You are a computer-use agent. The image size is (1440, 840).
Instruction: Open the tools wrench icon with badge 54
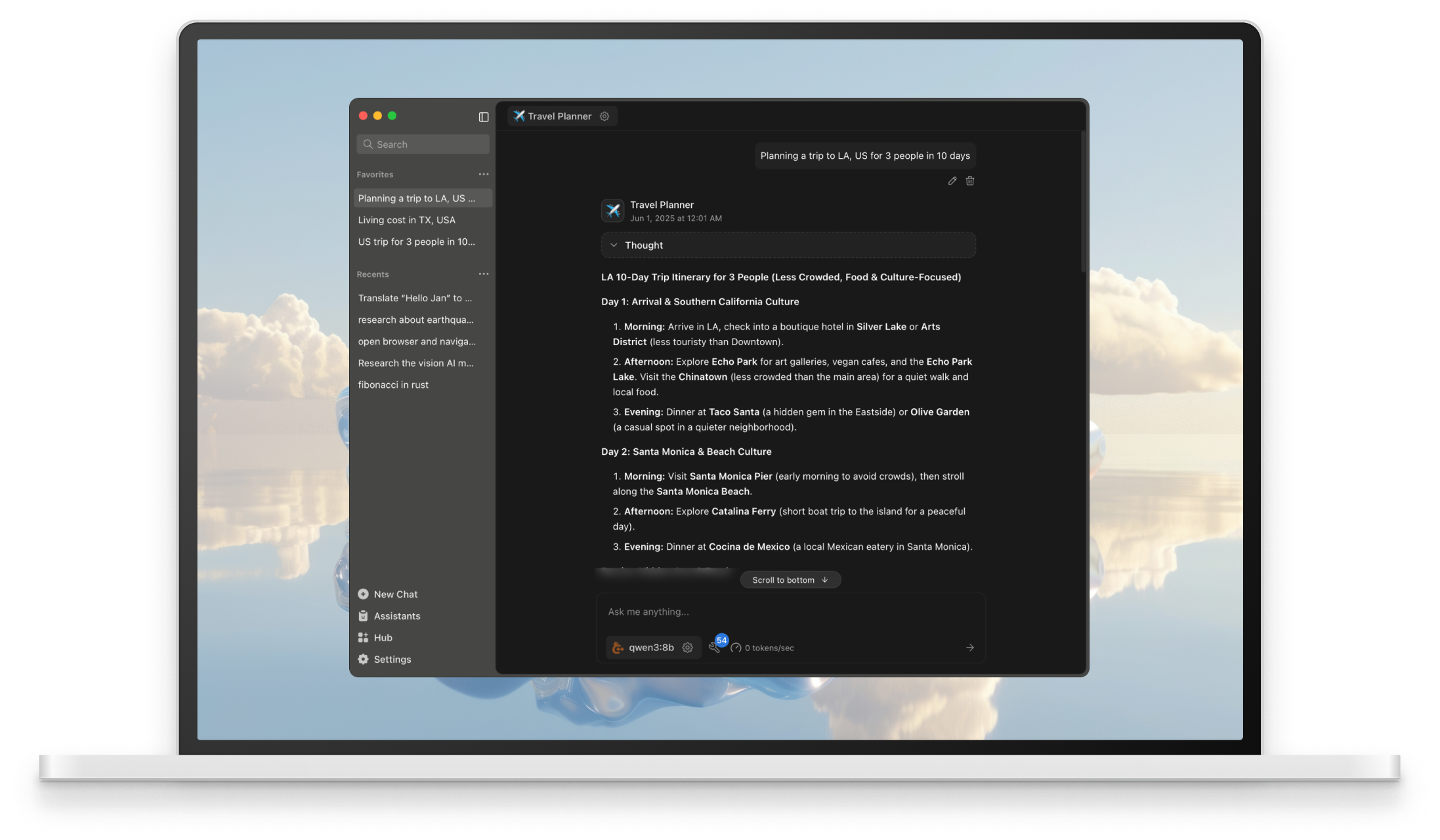coord(715,648)
